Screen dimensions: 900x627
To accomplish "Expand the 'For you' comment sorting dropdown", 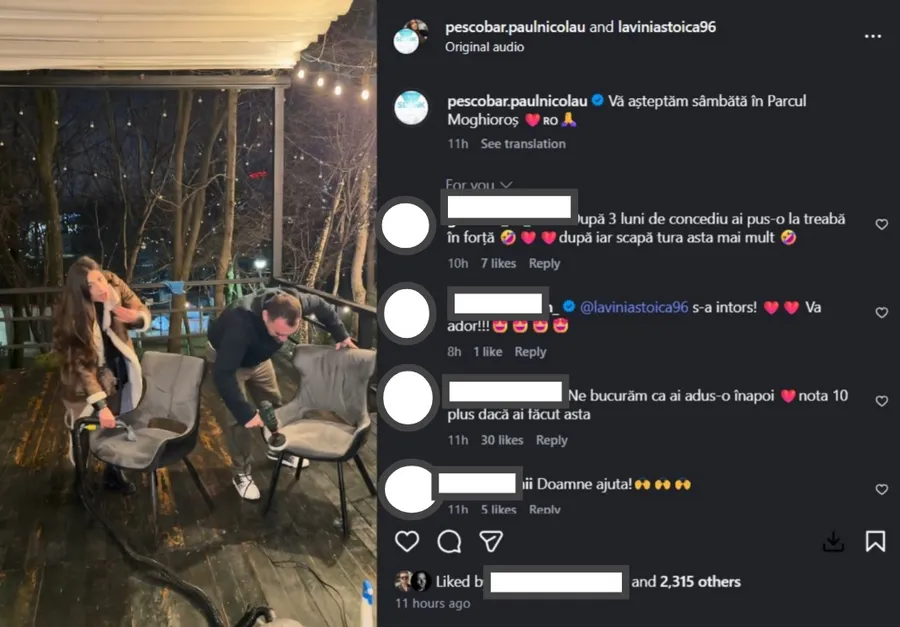I will (478, 185).
